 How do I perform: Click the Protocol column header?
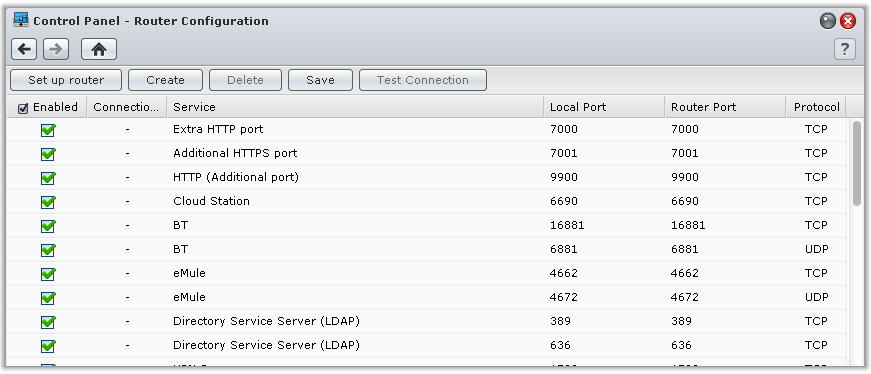pos(816,107)
